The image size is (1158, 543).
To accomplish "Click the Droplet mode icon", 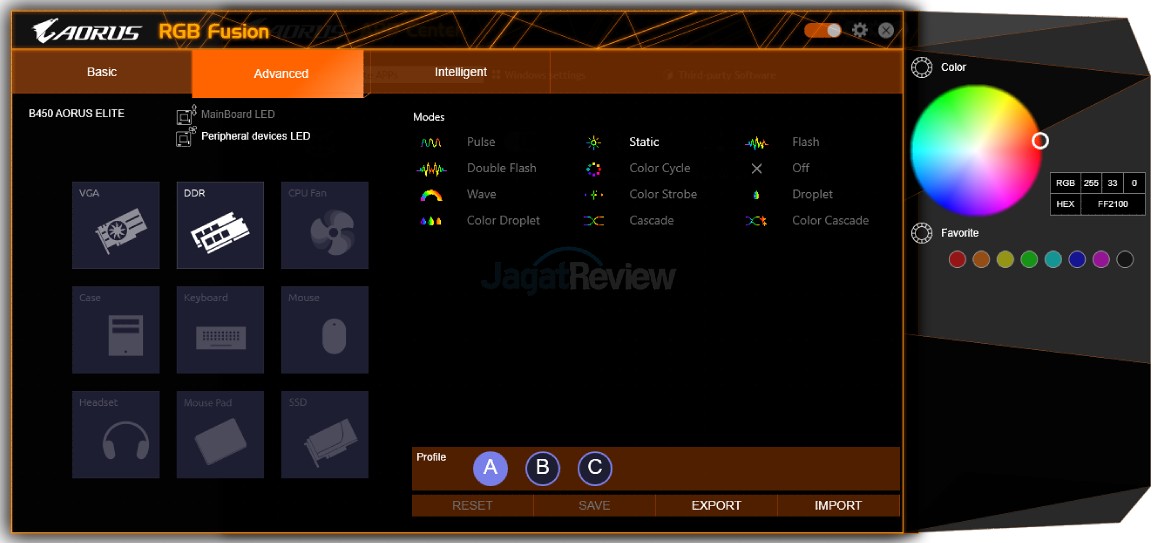I will [756, 195].
